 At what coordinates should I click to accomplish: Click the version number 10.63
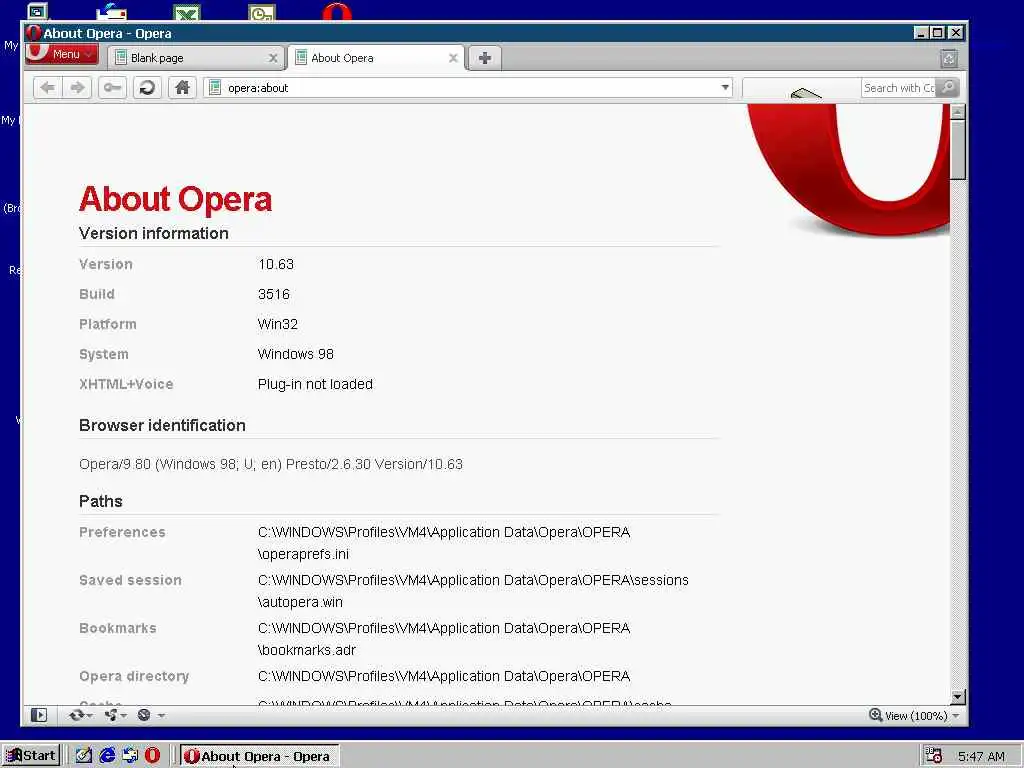click(x=276, y=264)
